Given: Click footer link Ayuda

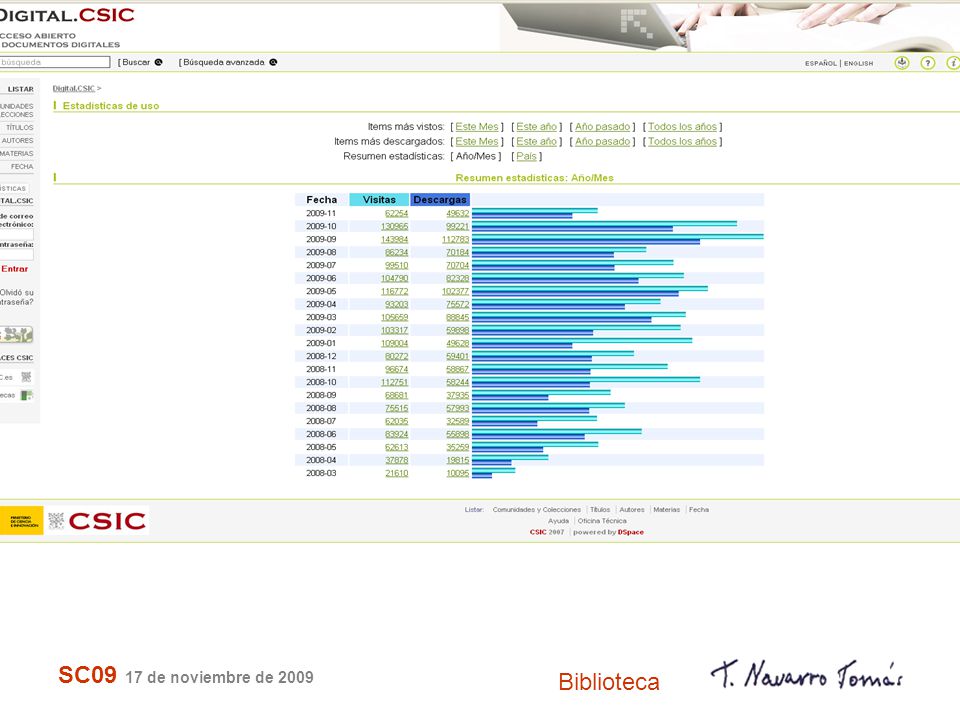Looking at the screenshot, I should point(558,521).
